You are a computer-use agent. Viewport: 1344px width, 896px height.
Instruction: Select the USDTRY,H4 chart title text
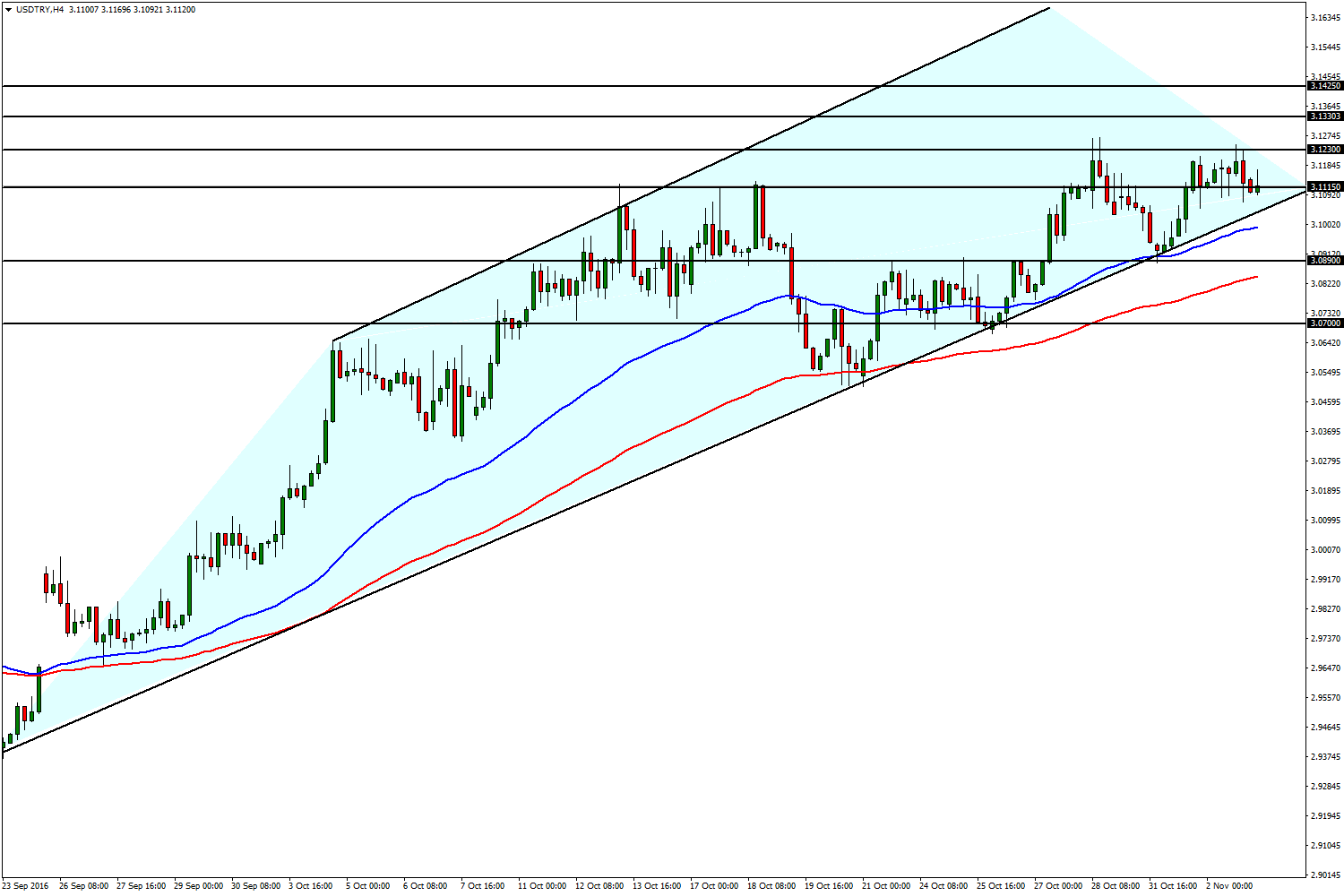39,10
